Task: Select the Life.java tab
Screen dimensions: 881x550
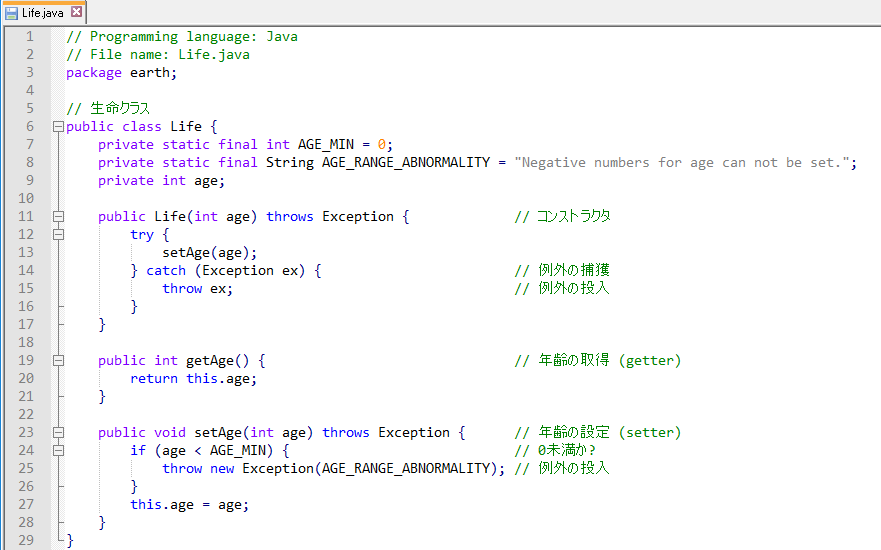Action: [x=43, y=12]
